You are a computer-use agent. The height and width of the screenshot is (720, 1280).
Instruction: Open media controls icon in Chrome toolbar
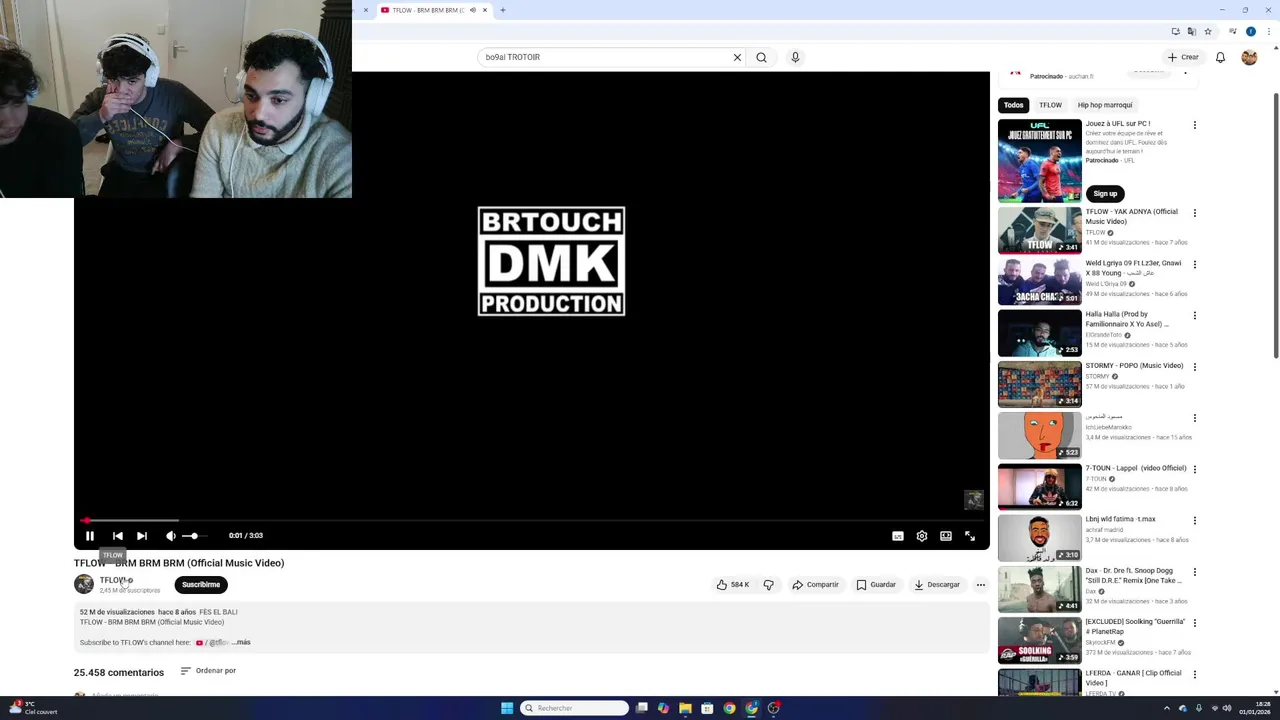click(x=1233, y=31)
